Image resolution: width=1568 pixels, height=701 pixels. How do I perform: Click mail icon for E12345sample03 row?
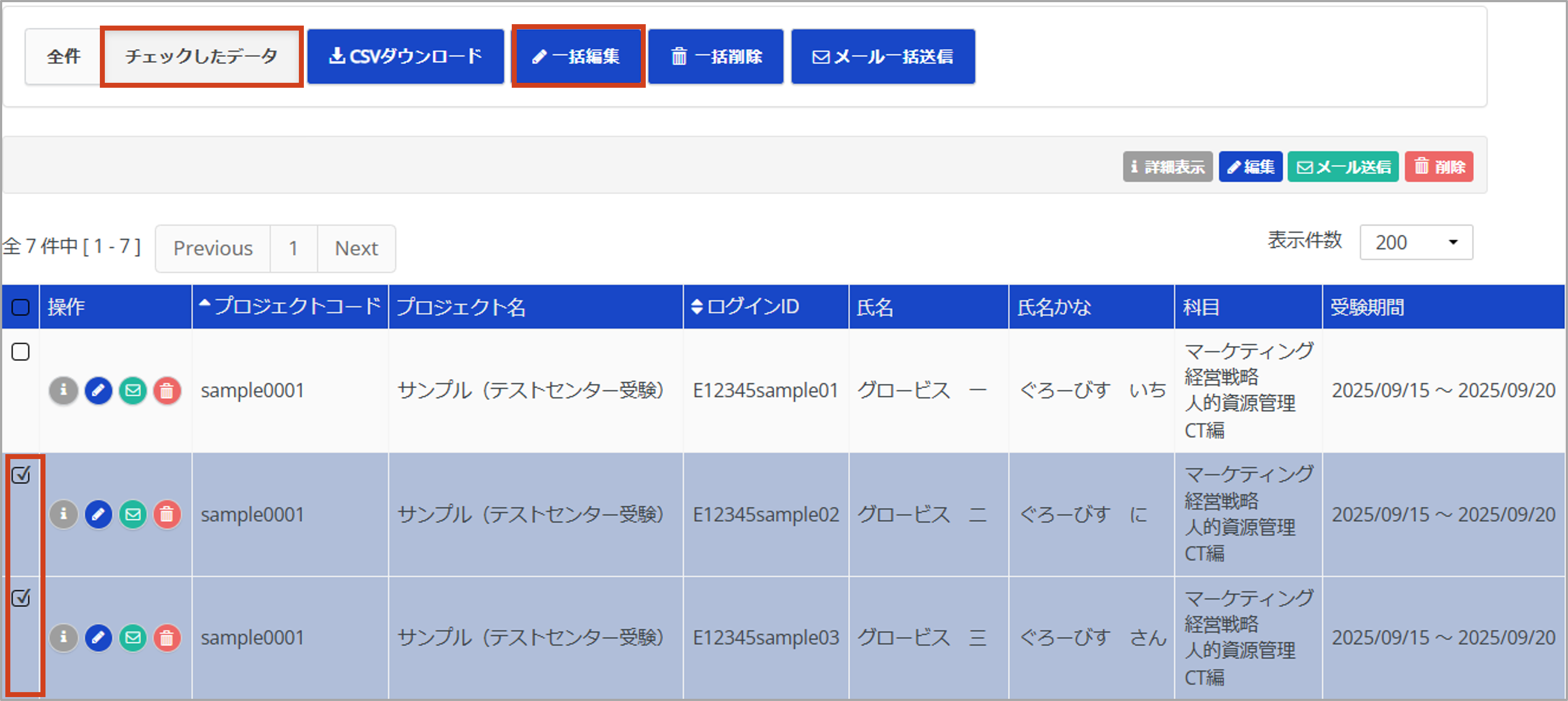[133, 638]
